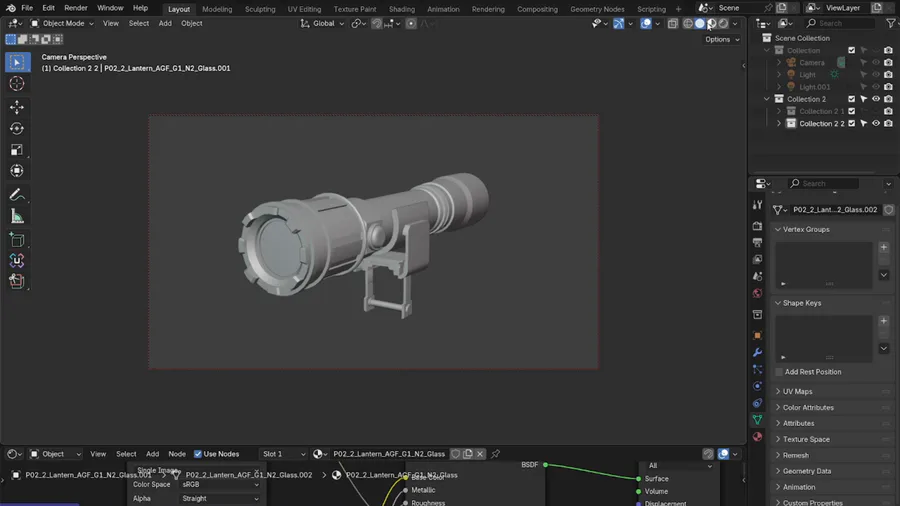Click the material name field in node editor
900x506 pixels.
point(389,454)
